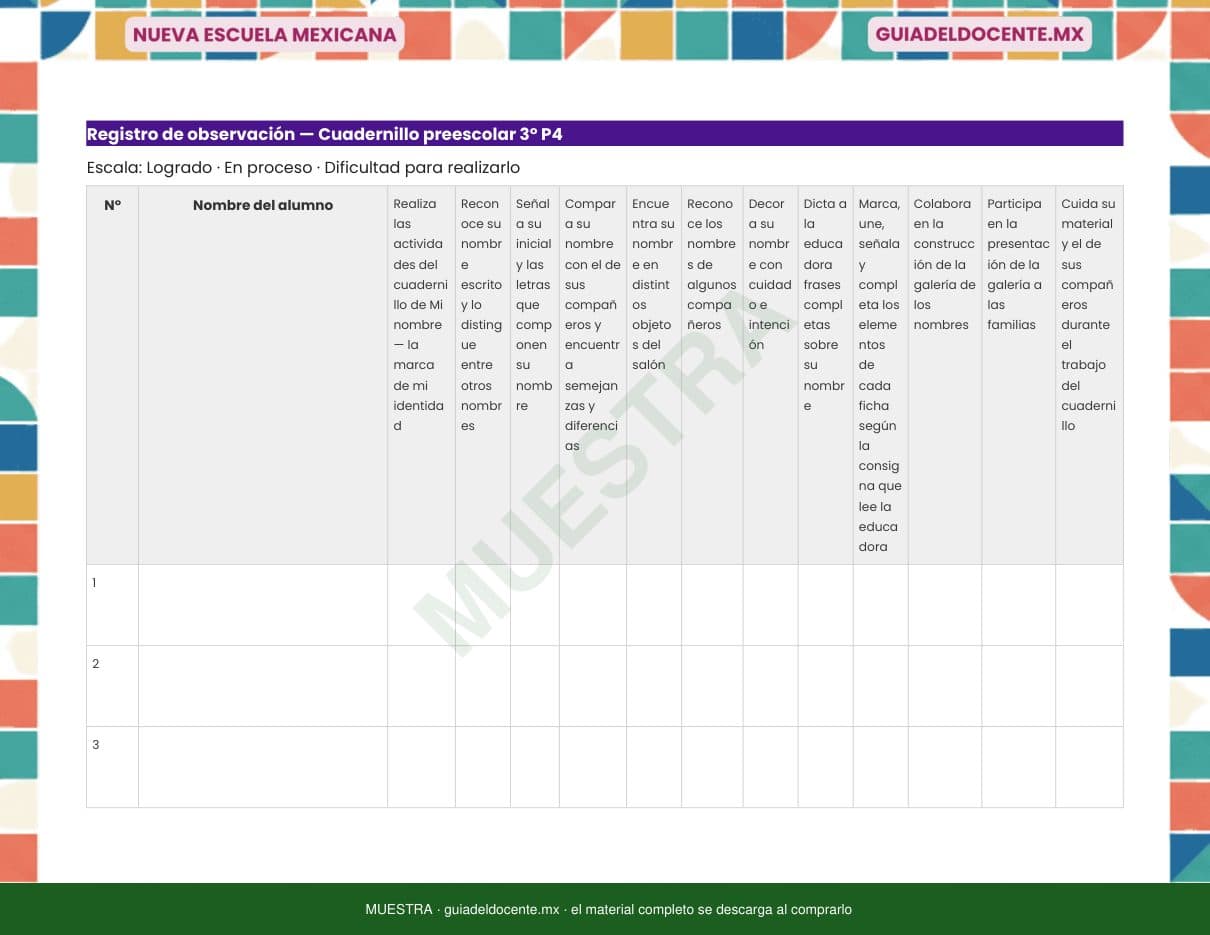Click the NUEVA ESCUELA MEXICANA badge
The image size is (1210, 935).
click(x=264, y=35)
